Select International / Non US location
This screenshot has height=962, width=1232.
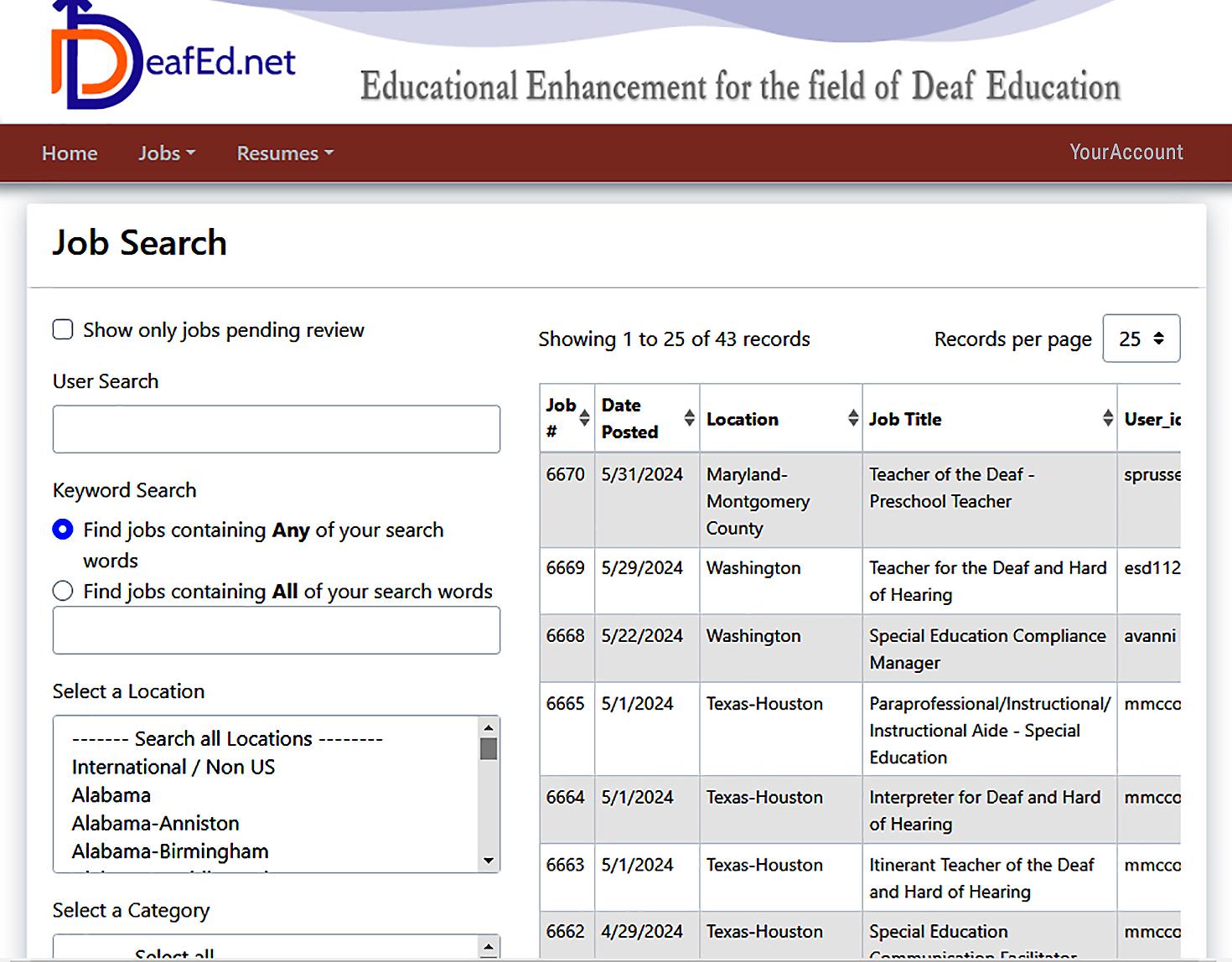(x=173, y=767)
